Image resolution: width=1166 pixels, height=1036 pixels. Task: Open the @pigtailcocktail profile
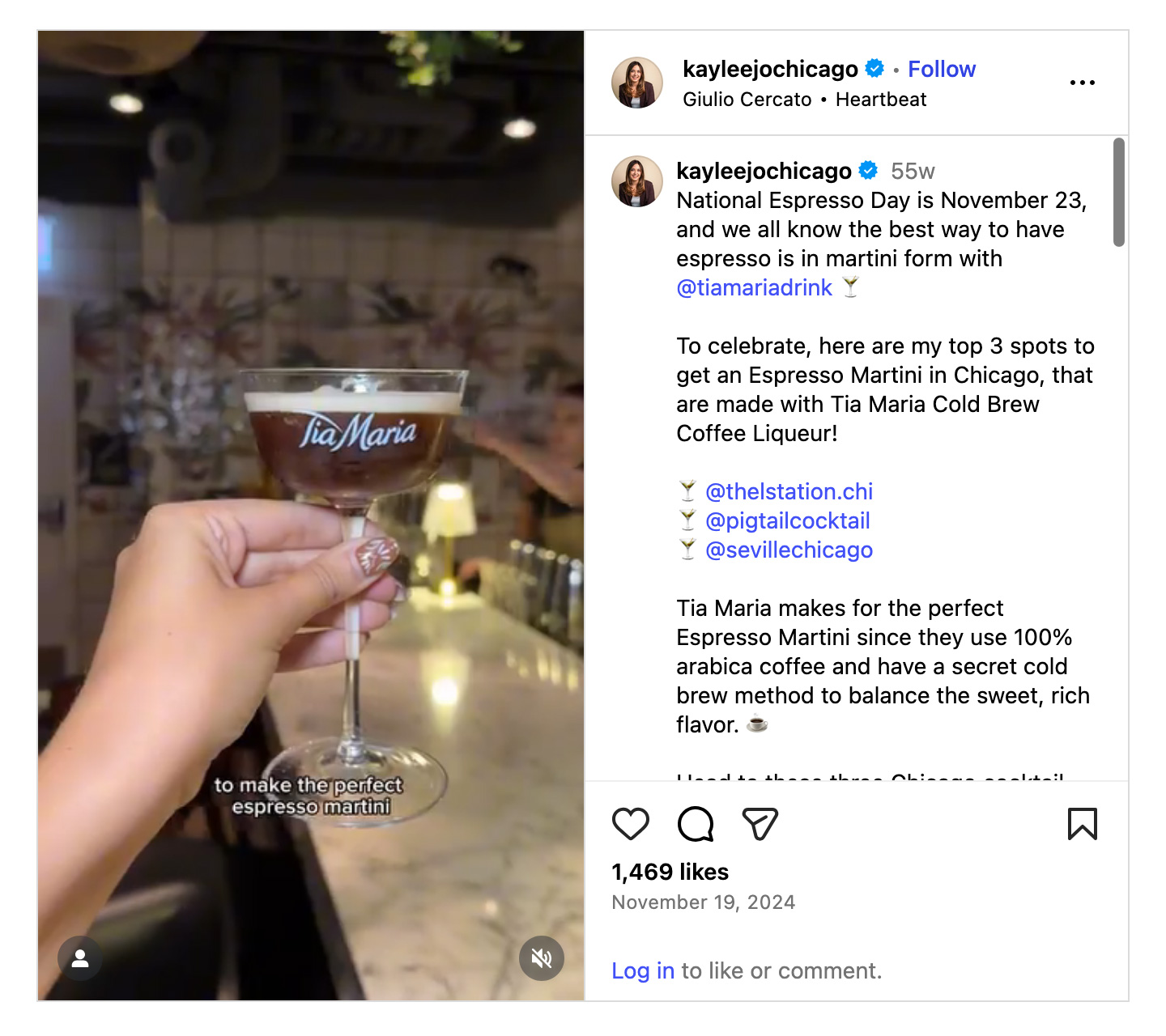click(787, 521)
